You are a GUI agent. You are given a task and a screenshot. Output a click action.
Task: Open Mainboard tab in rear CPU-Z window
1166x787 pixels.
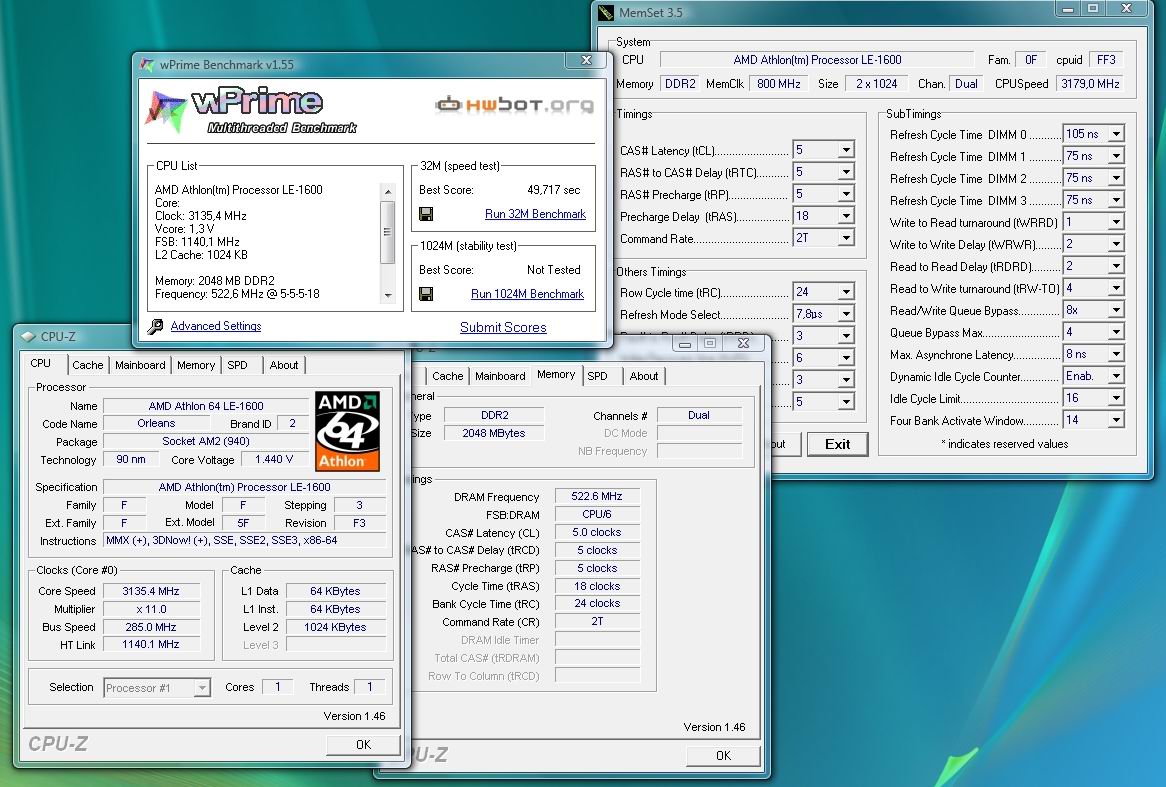(x=500, y=376)
